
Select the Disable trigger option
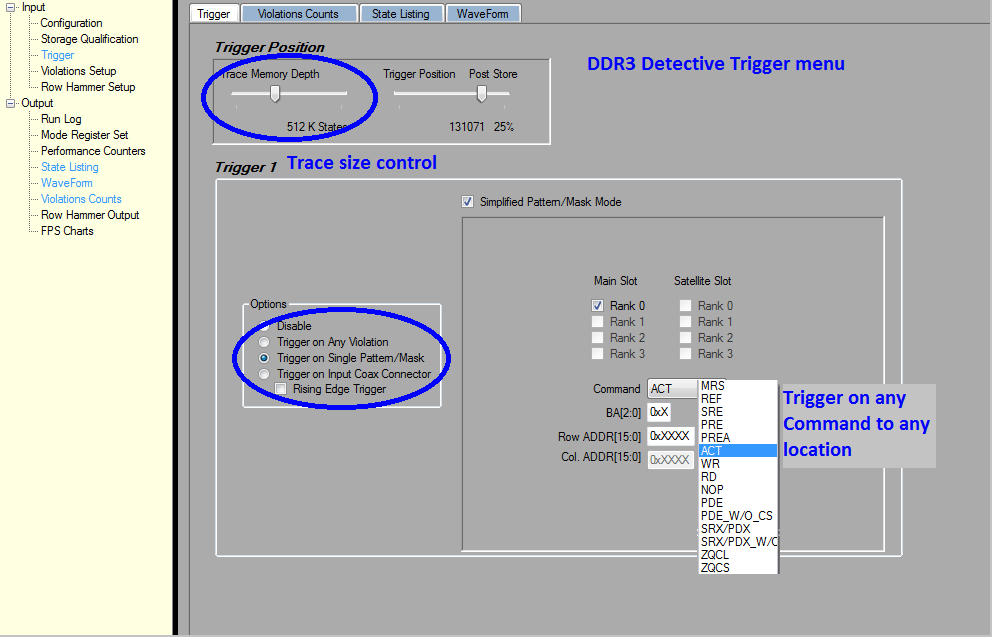coord(264,326)
